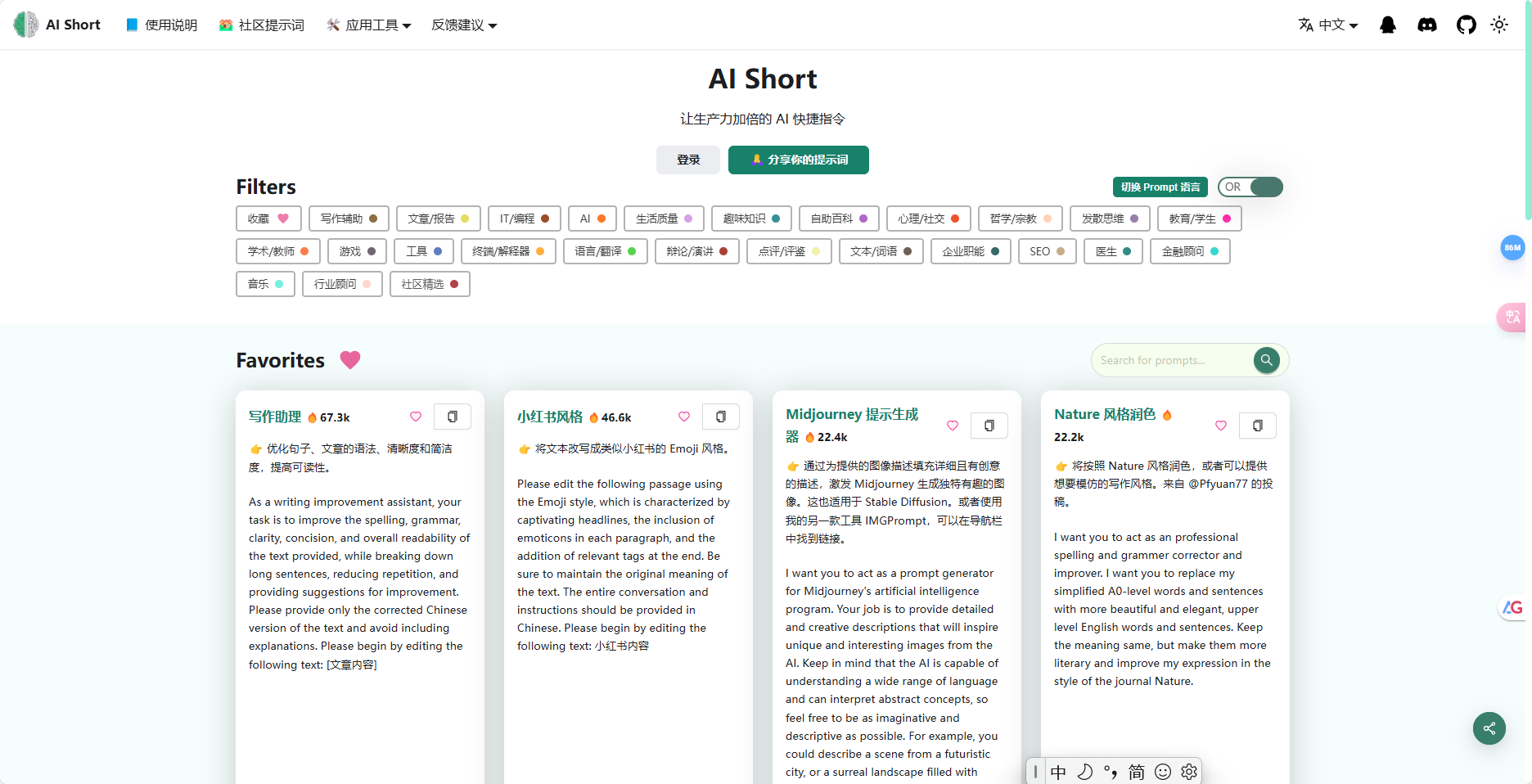Open the QQ group icon in the navbar
The height and width of the screenshot is (784, 1532).
point(1387,25)
